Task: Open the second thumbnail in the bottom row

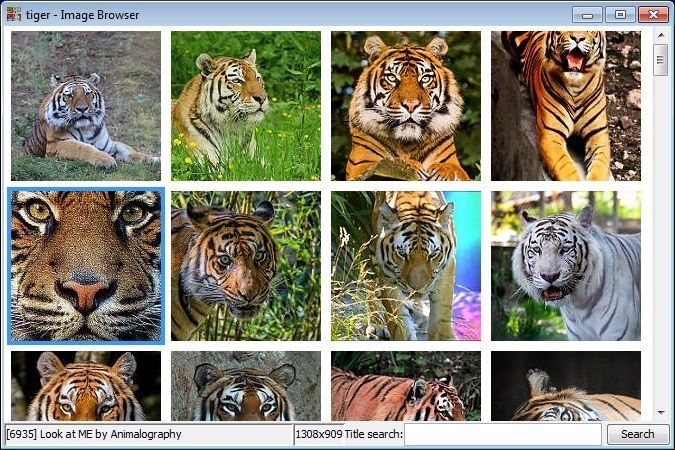Action: pos(245,386)
